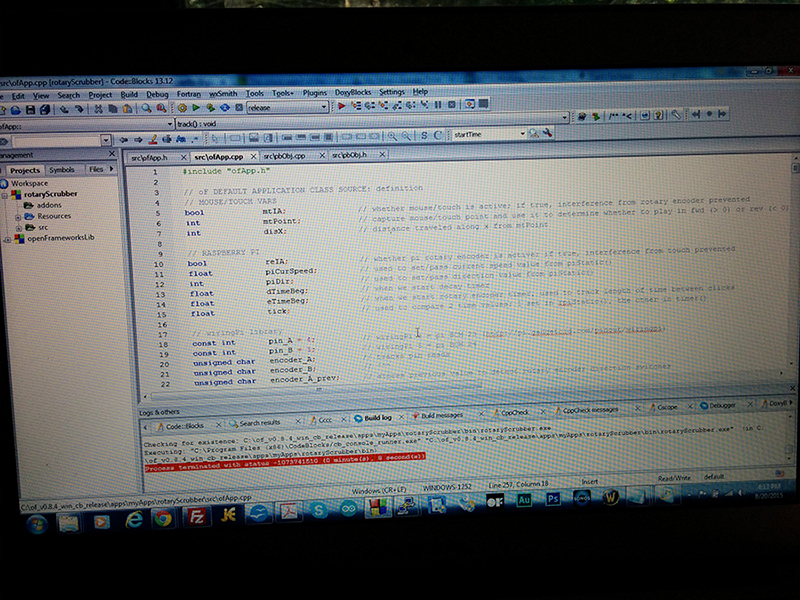This screenshot has width=800, height=600.
Task: Open the Settings menu
Action: point(391,92)
